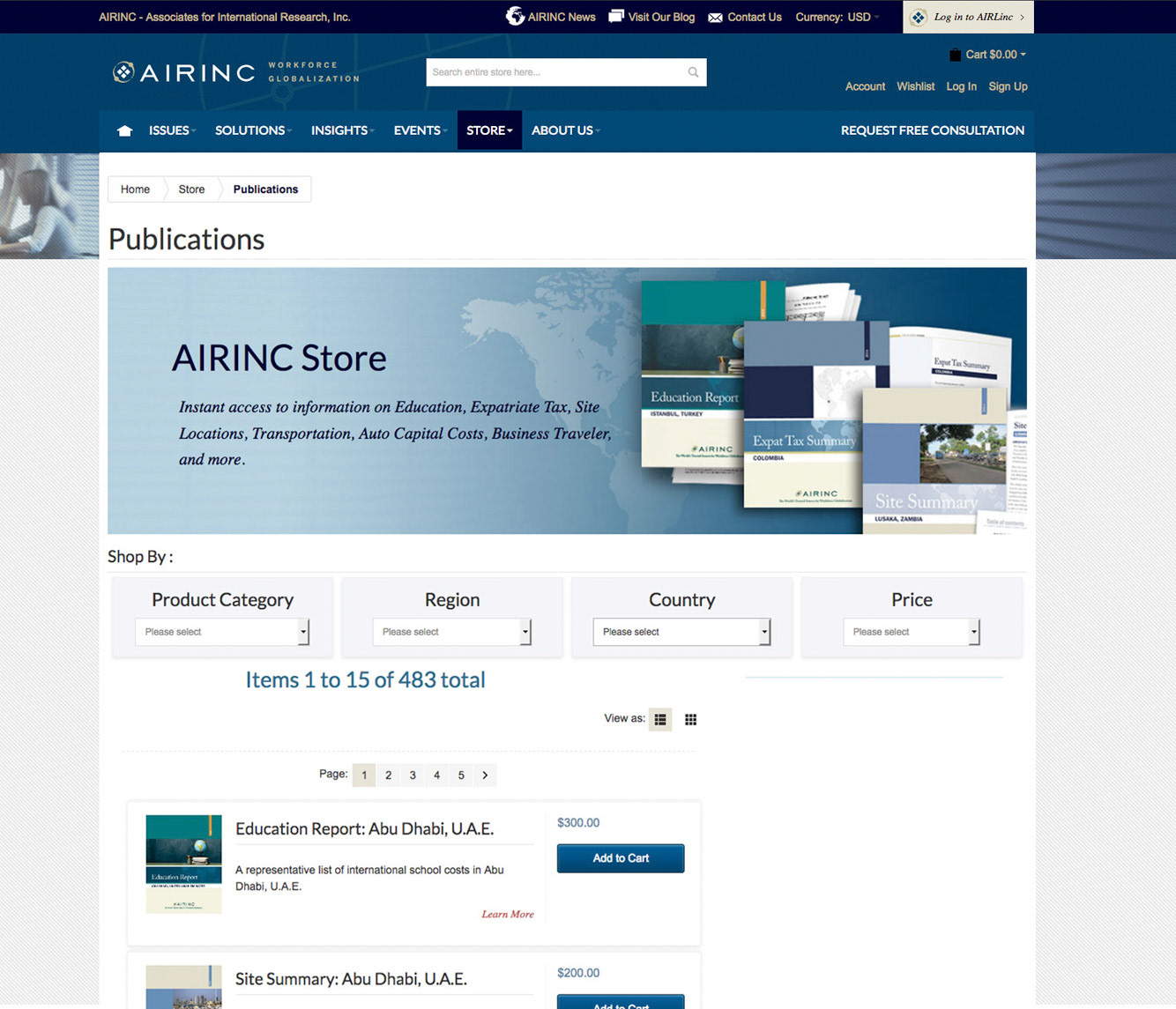Click Request Free Consultation
Viewport: 1176px width, 1009px height.
click(933, 130)
